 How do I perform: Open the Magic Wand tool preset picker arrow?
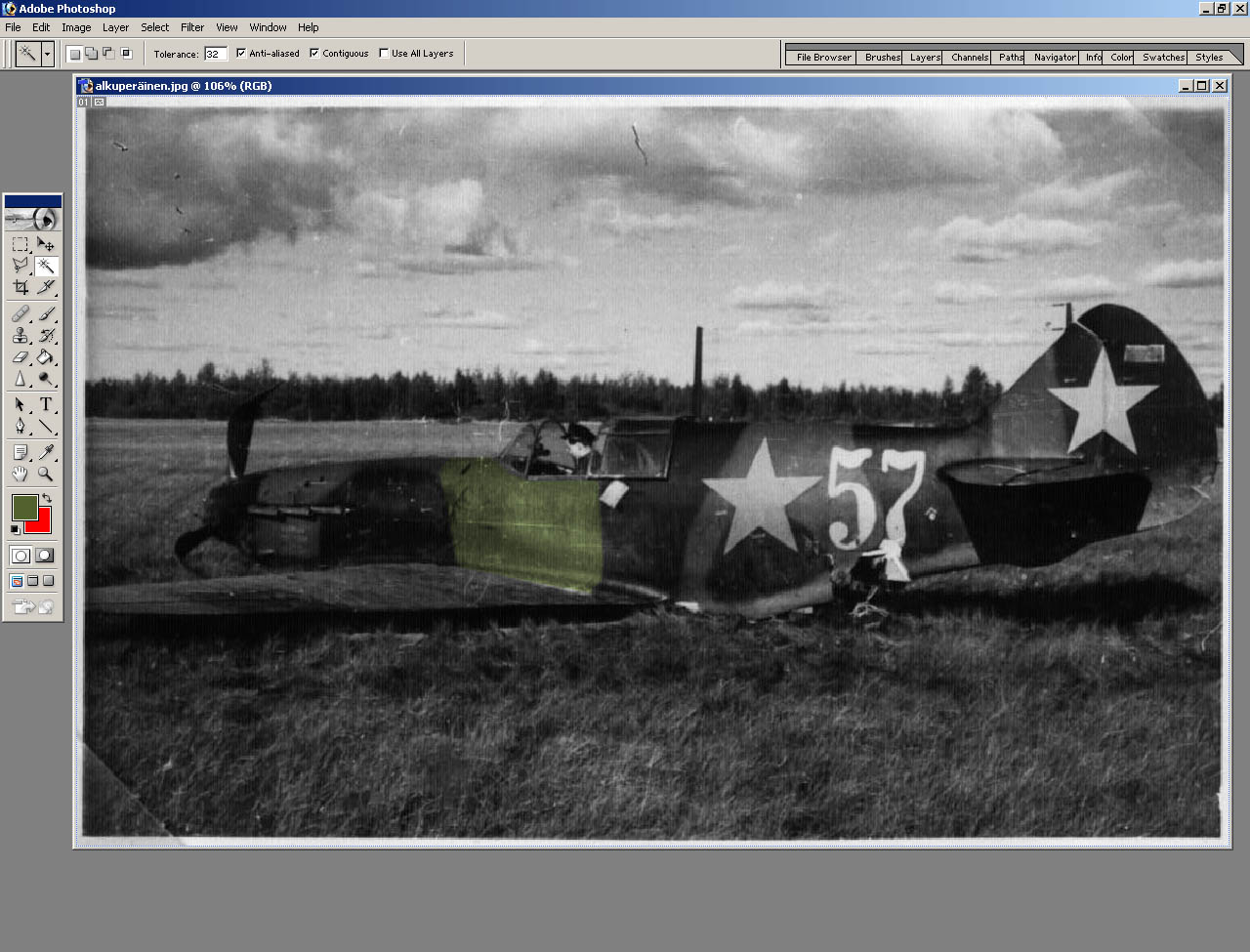coord(47,54)
